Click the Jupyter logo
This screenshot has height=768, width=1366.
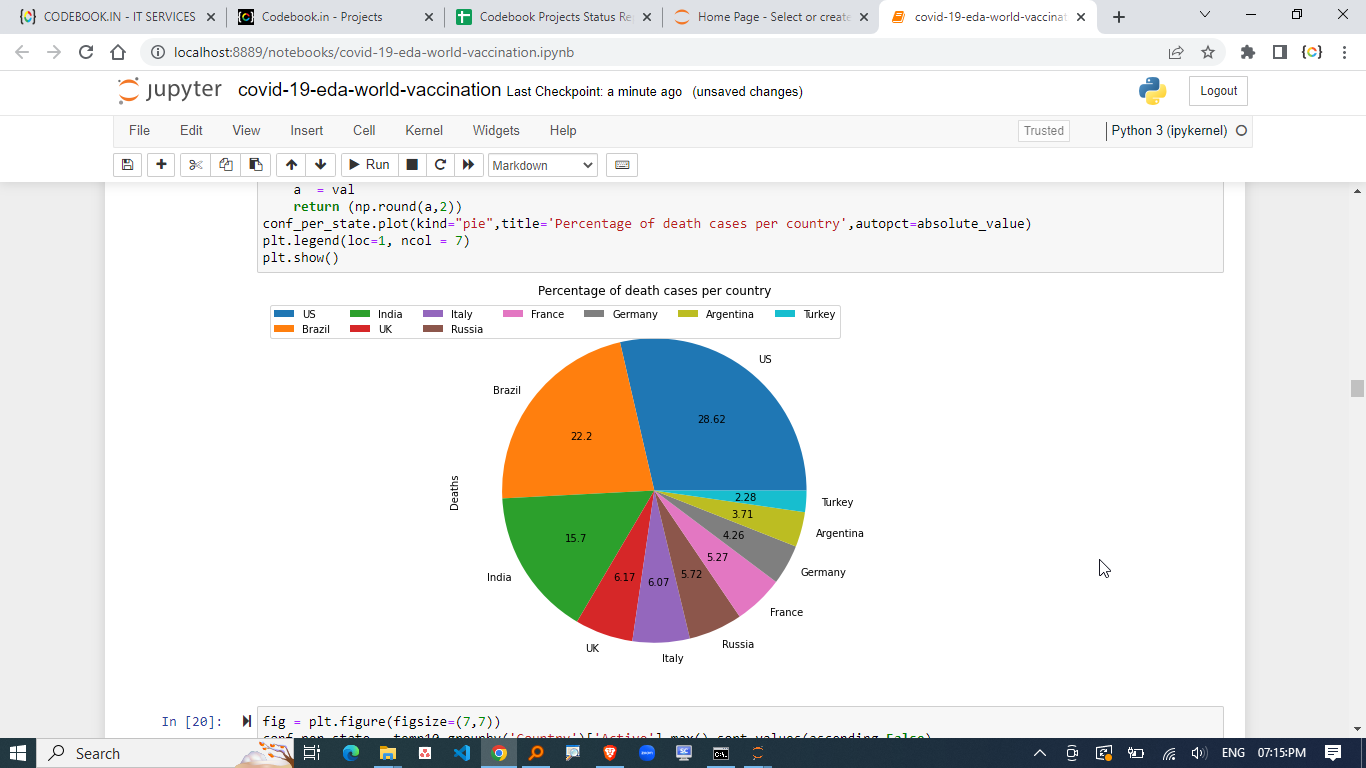[x=170, y=90]
